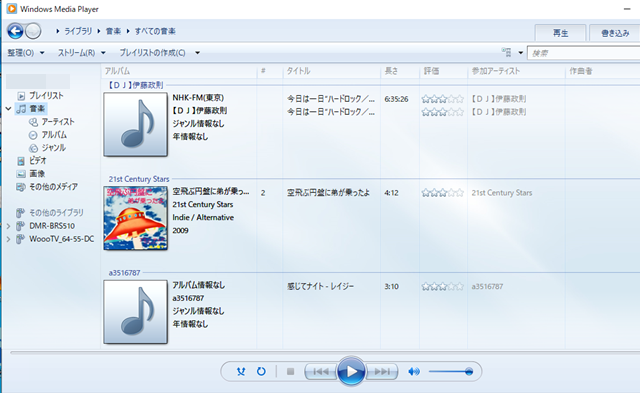Sort by the 参加アーティスト column header
The width and height of the screenshot is (640, 393).
tap(516, 71)
